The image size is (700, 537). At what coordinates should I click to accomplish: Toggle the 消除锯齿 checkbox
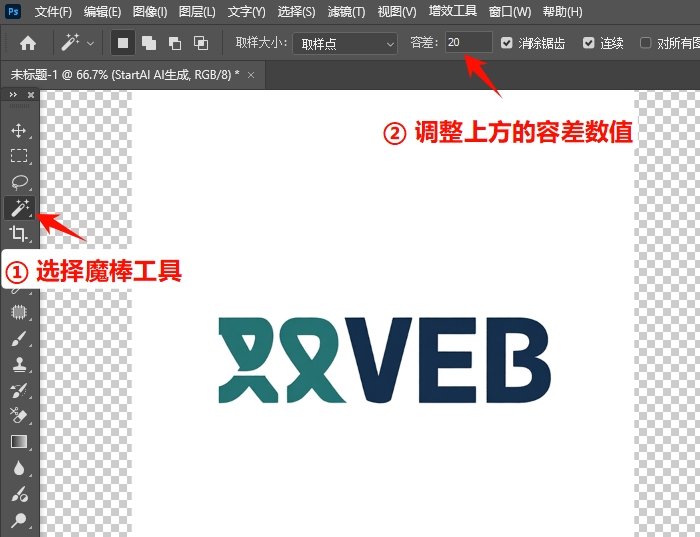pyautogui.click(x=507, y=43)
